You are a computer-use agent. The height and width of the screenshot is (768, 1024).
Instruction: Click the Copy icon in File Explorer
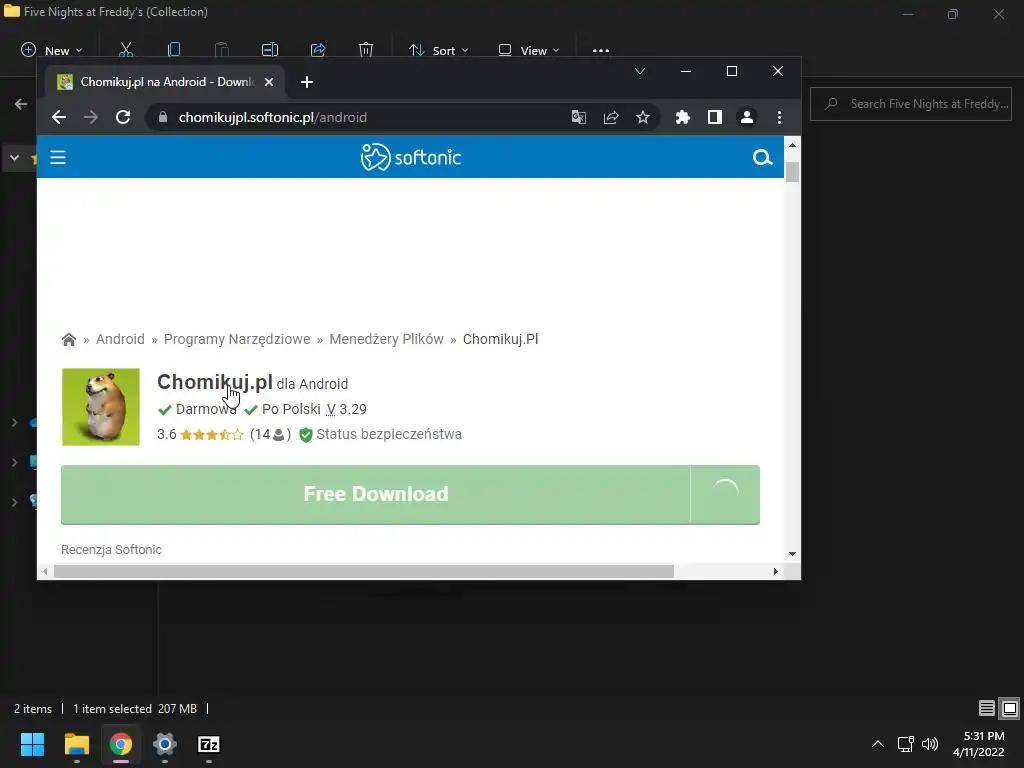[x=174, y=50]
